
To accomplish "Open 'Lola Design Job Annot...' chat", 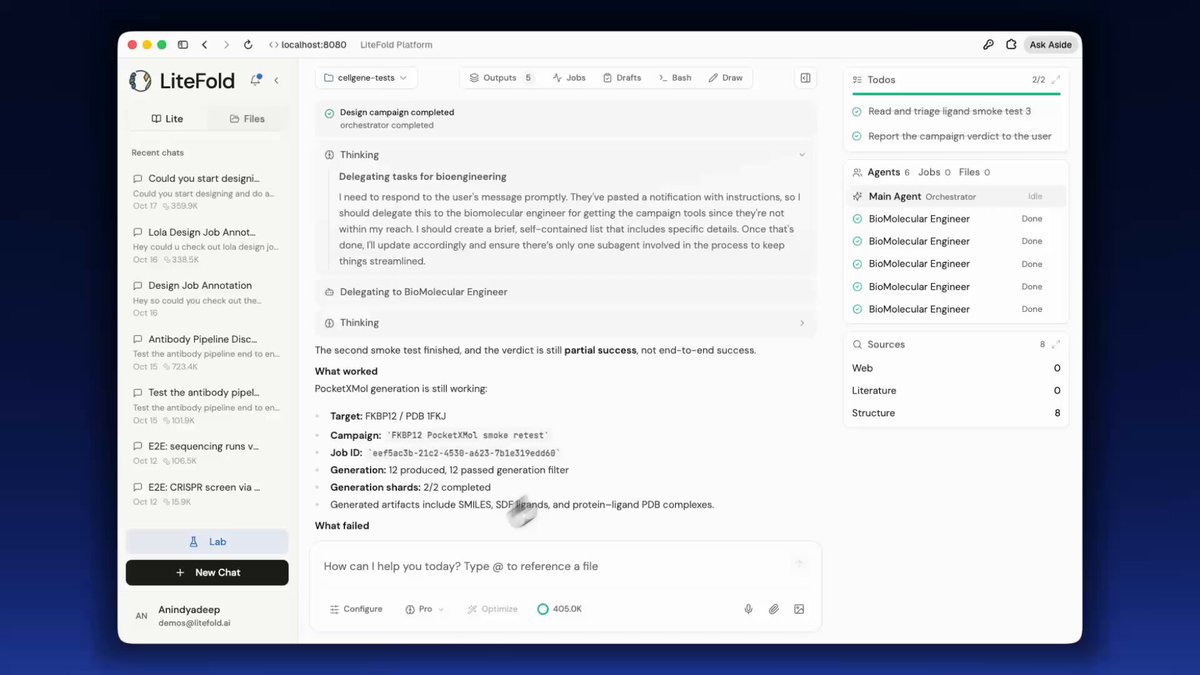I will pyautogui.click(x=207, y=245).
